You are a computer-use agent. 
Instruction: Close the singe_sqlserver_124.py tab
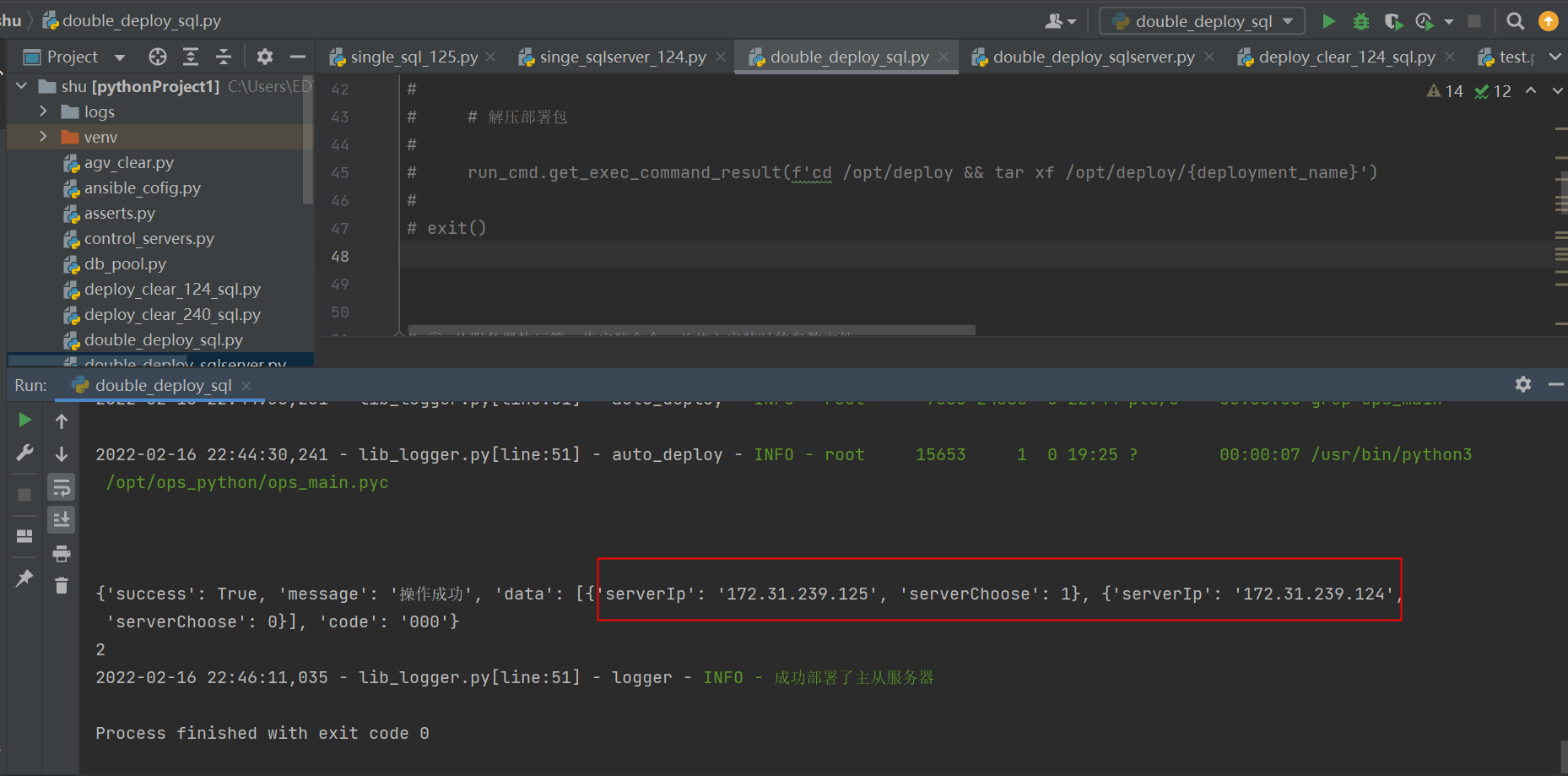point(721,57)
